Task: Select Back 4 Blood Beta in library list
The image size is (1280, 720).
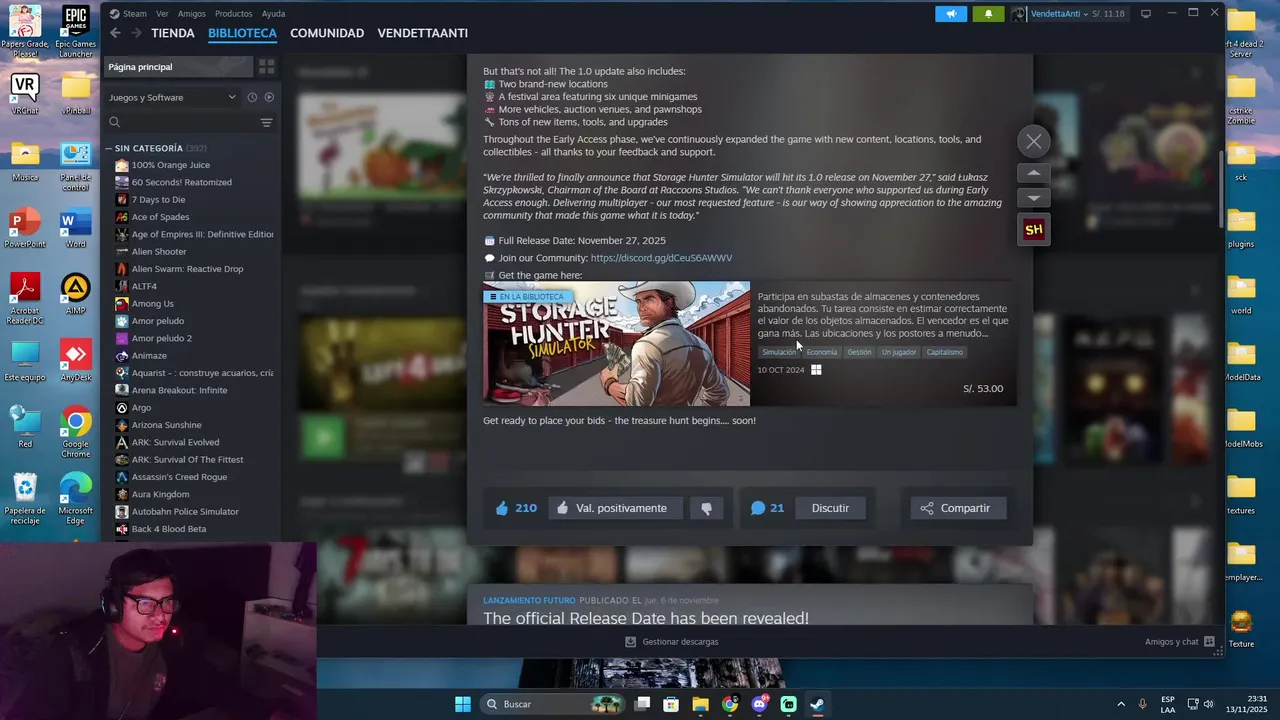Action: 169,529
